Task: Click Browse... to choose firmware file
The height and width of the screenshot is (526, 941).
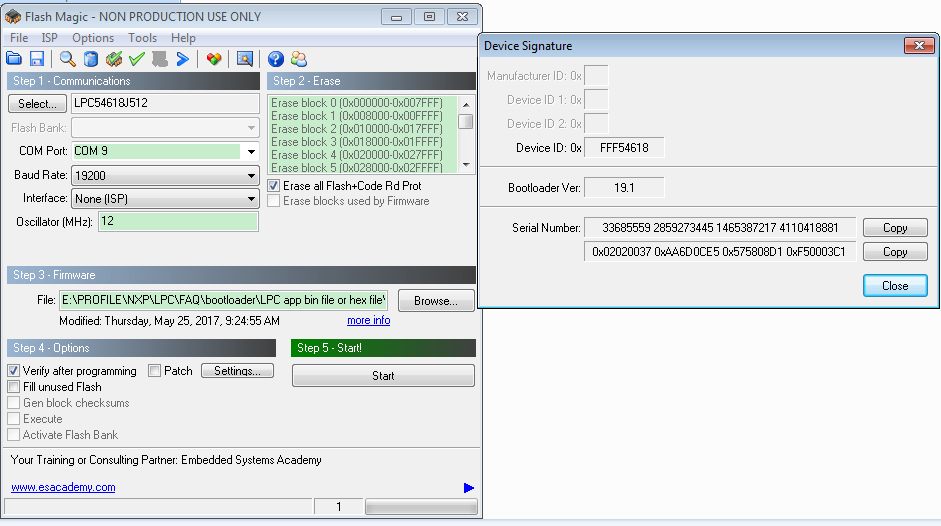Action: coord(436,301)
